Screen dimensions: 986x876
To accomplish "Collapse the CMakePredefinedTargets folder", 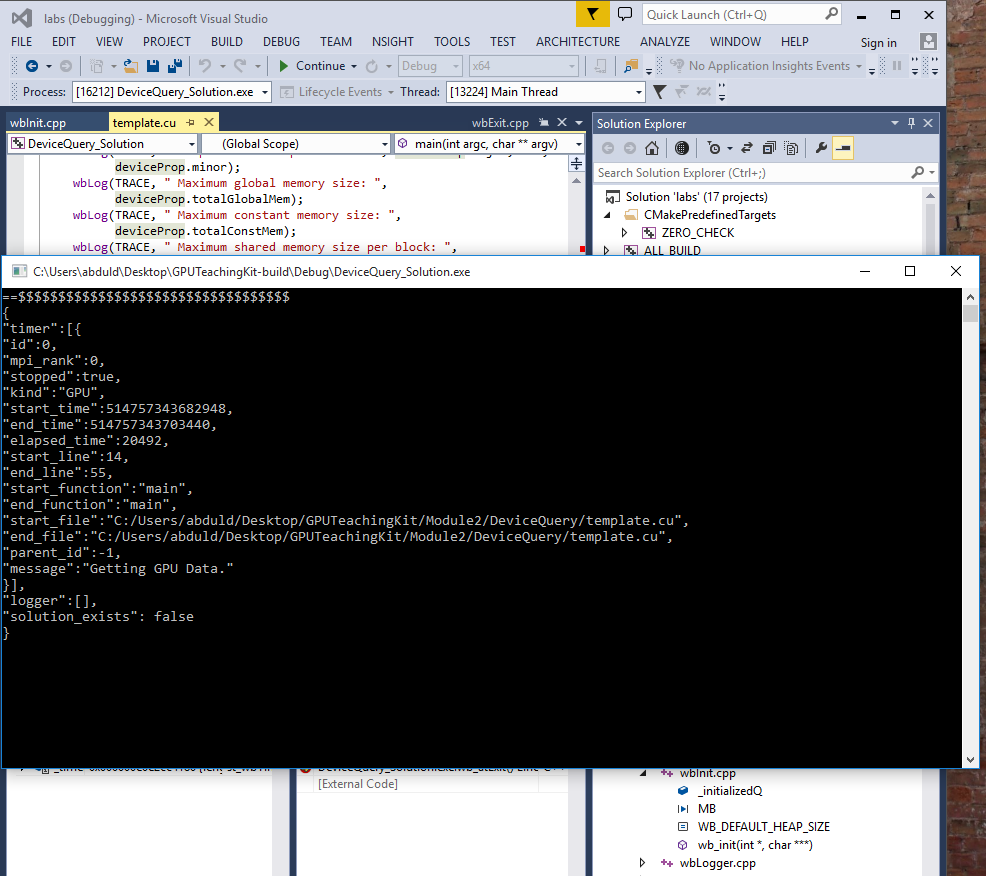I will (607, 215).
